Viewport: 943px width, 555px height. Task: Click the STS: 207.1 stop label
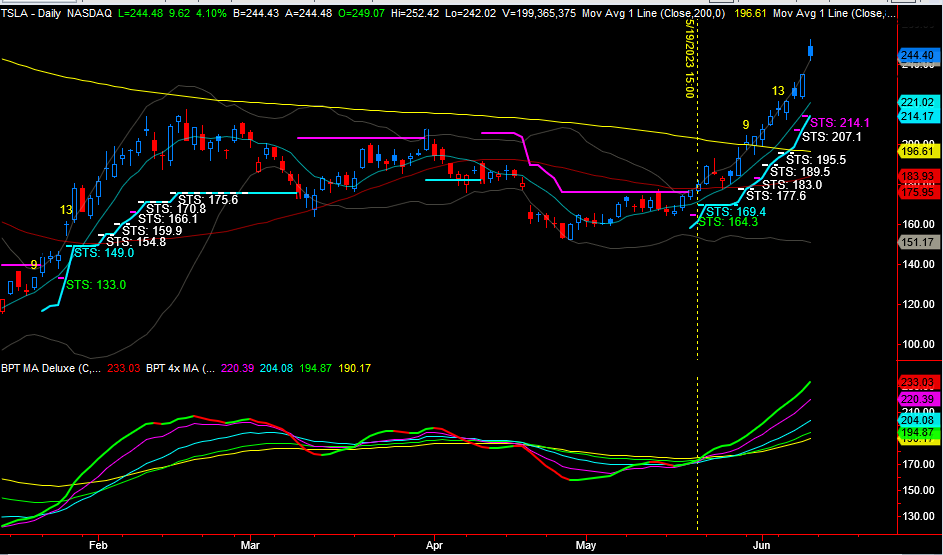tap(832, 137)
